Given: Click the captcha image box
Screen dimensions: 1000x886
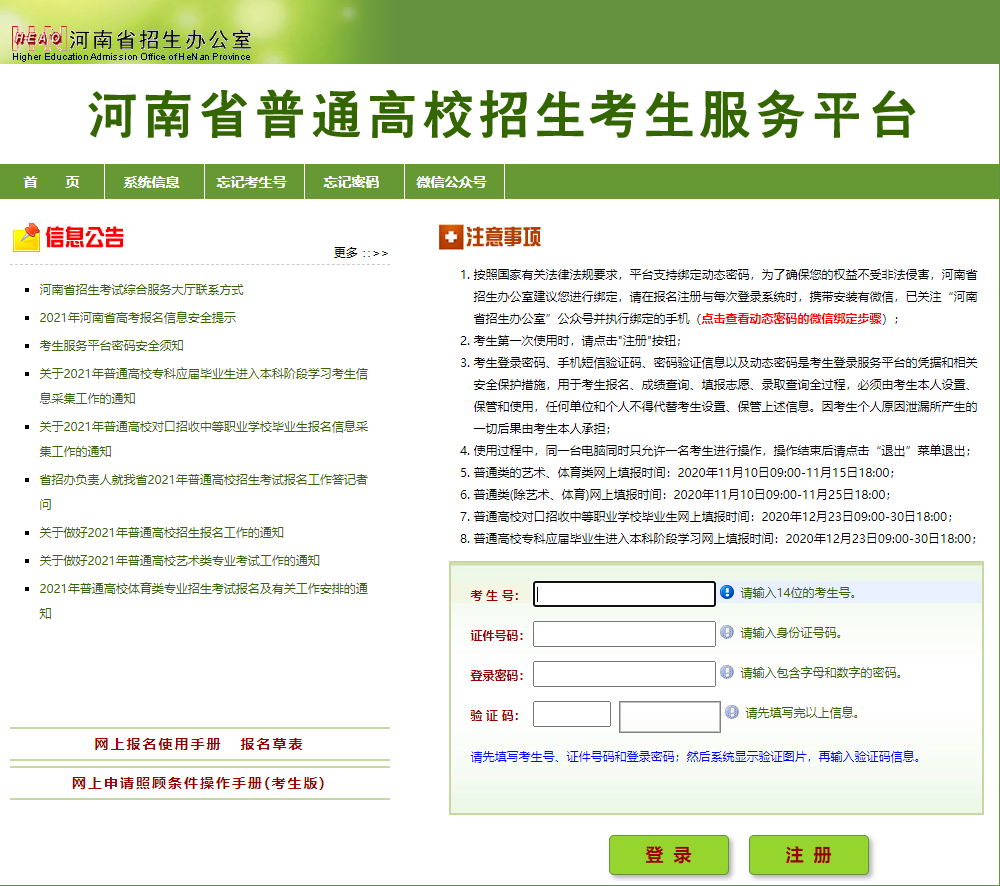Looking at the screenshot, I should (x=669, y=716).
